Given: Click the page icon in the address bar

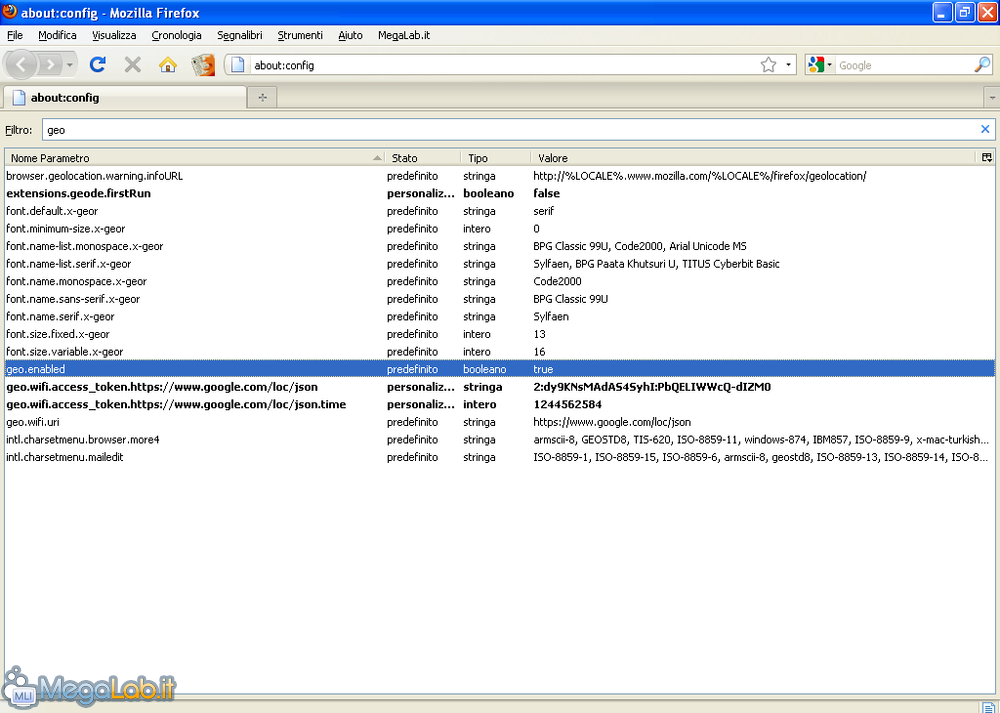Looking at the screenshot, I should pos(238,64).
